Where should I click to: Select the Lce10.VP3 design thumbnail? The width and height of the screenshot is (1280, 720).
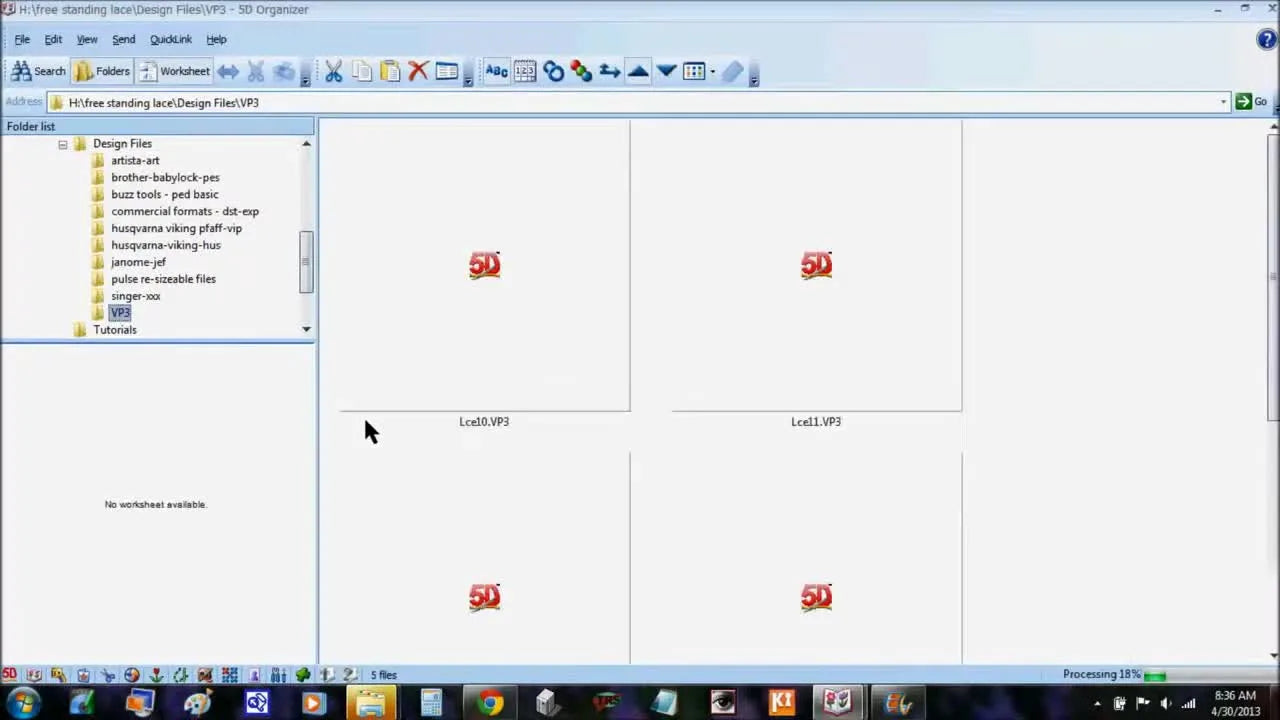[484, 265]
